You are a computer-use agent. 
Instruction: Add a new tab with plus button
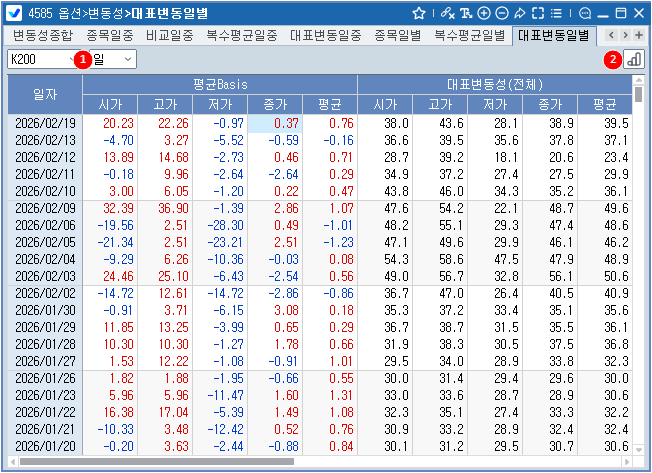(x=640, y=35)
